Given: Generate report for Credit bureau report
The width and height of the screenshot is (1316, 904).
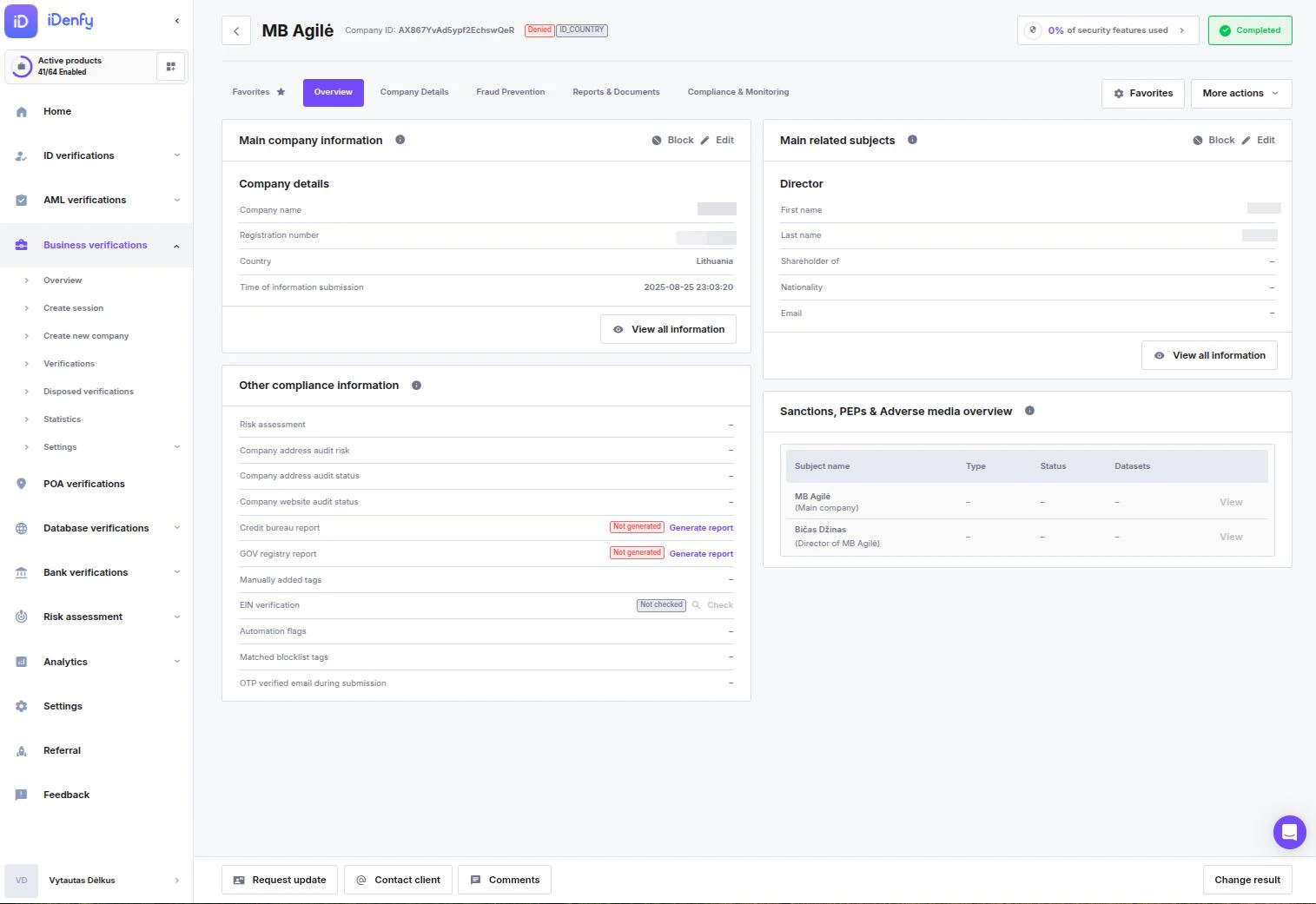Looking at the screenshot, I should point(701,528).
